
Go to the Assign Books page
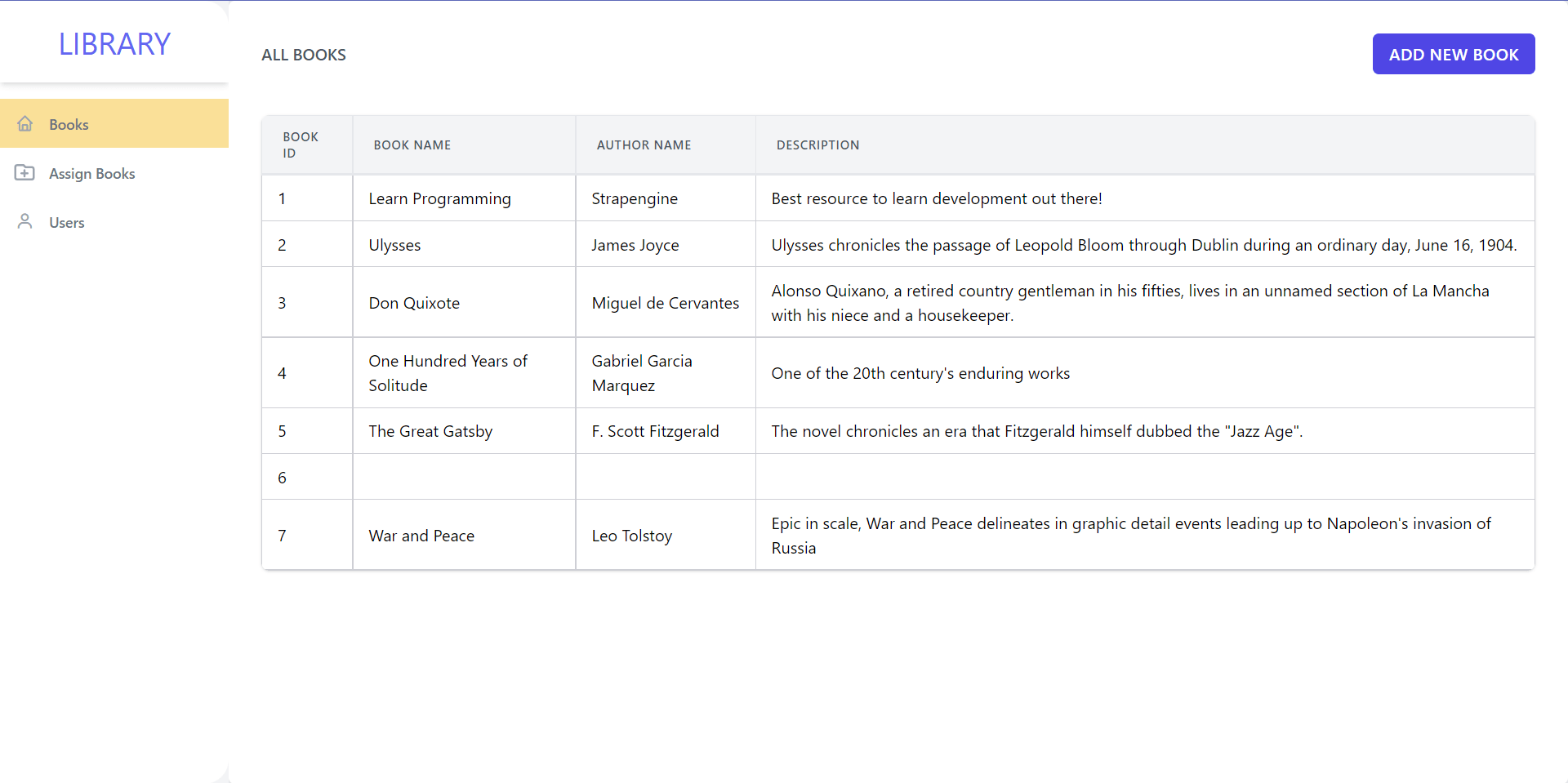click(x=91, y=174)
